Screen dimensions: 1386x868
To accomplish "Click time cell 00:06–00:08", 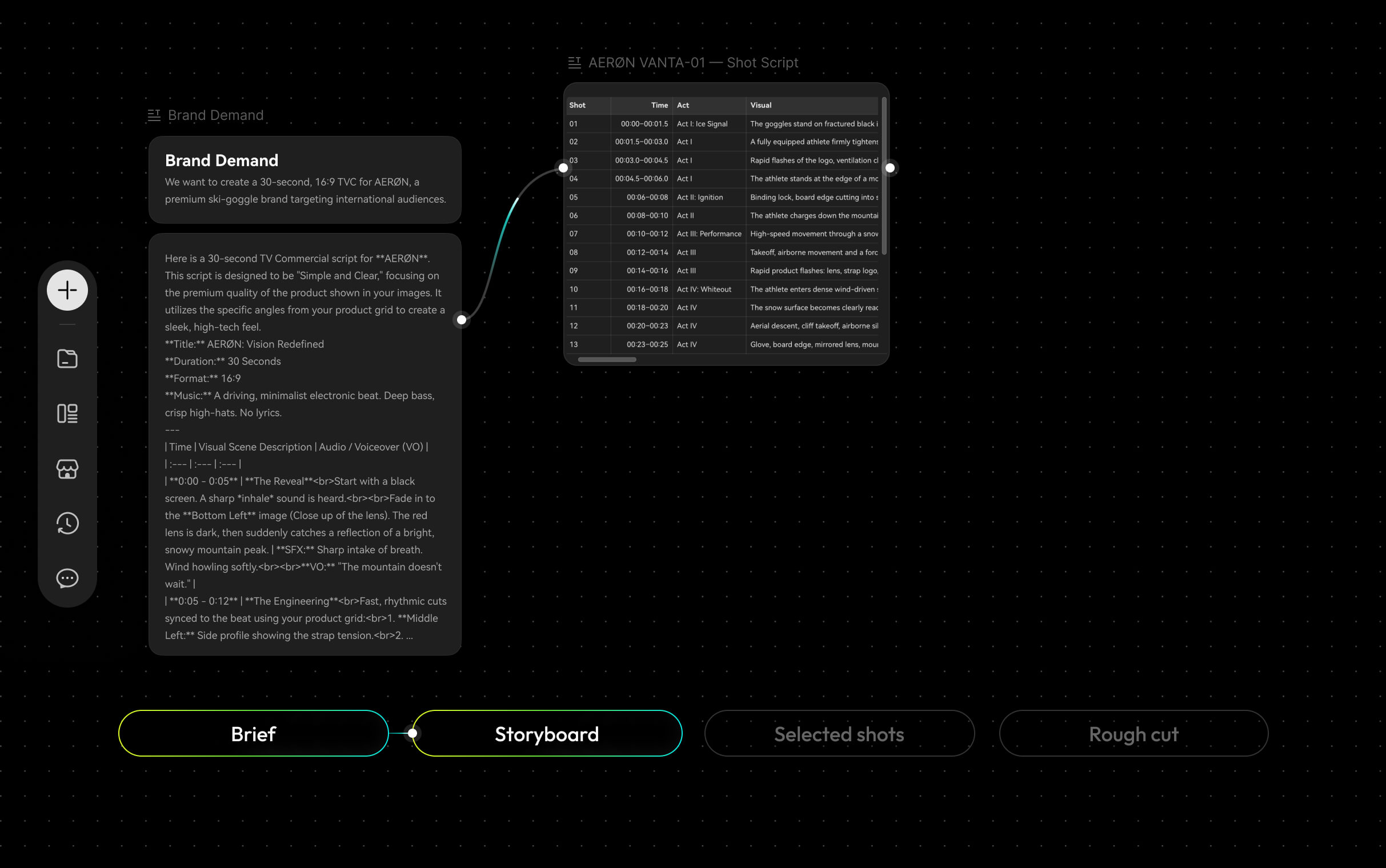I will (x=642, y=197).
